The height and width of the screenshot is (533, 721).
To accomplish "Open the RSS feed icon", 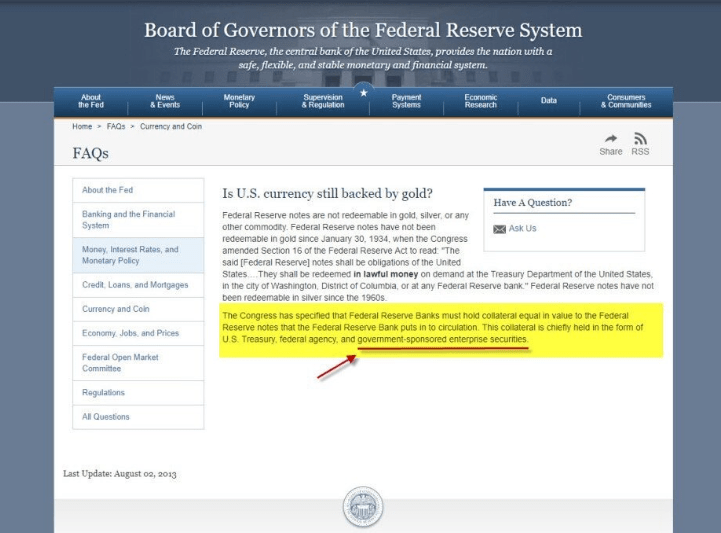I will [640, 139].
